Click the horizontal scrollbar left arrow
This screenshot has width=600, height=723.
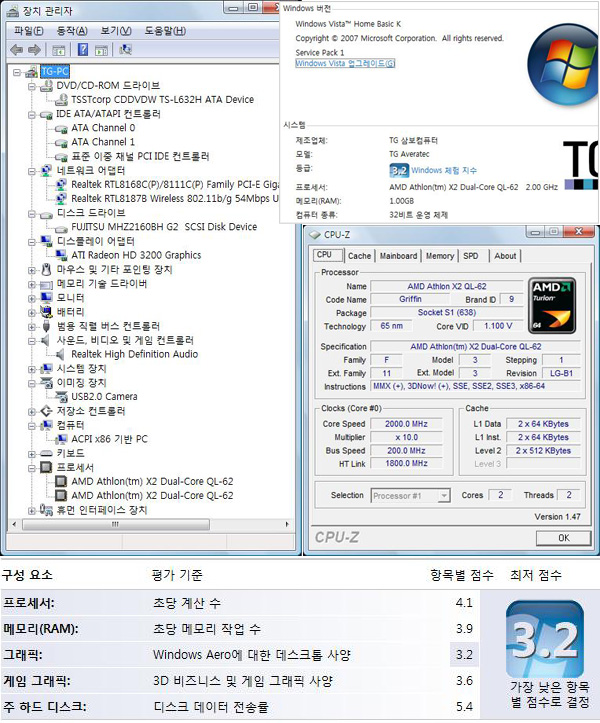coord(14,524)
